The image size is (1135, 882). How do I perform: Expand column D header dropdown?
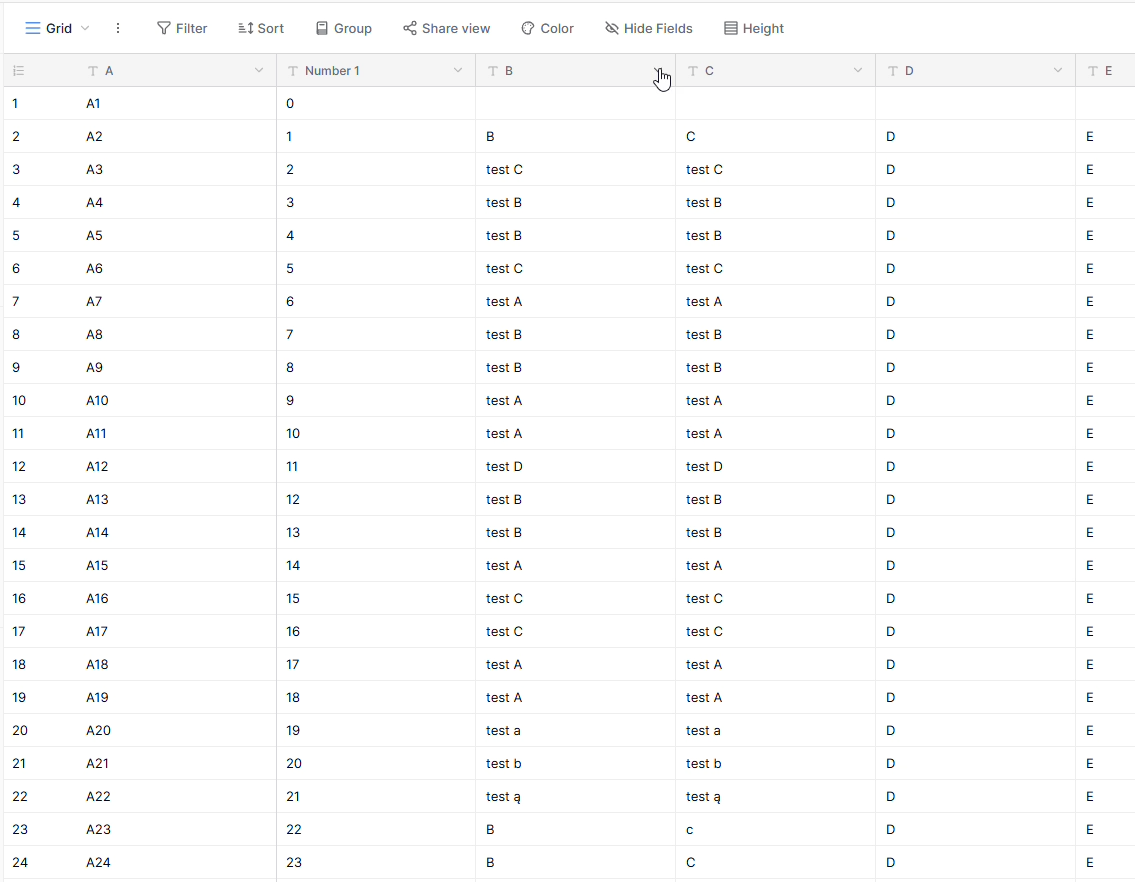click(x=1058, y=70)
